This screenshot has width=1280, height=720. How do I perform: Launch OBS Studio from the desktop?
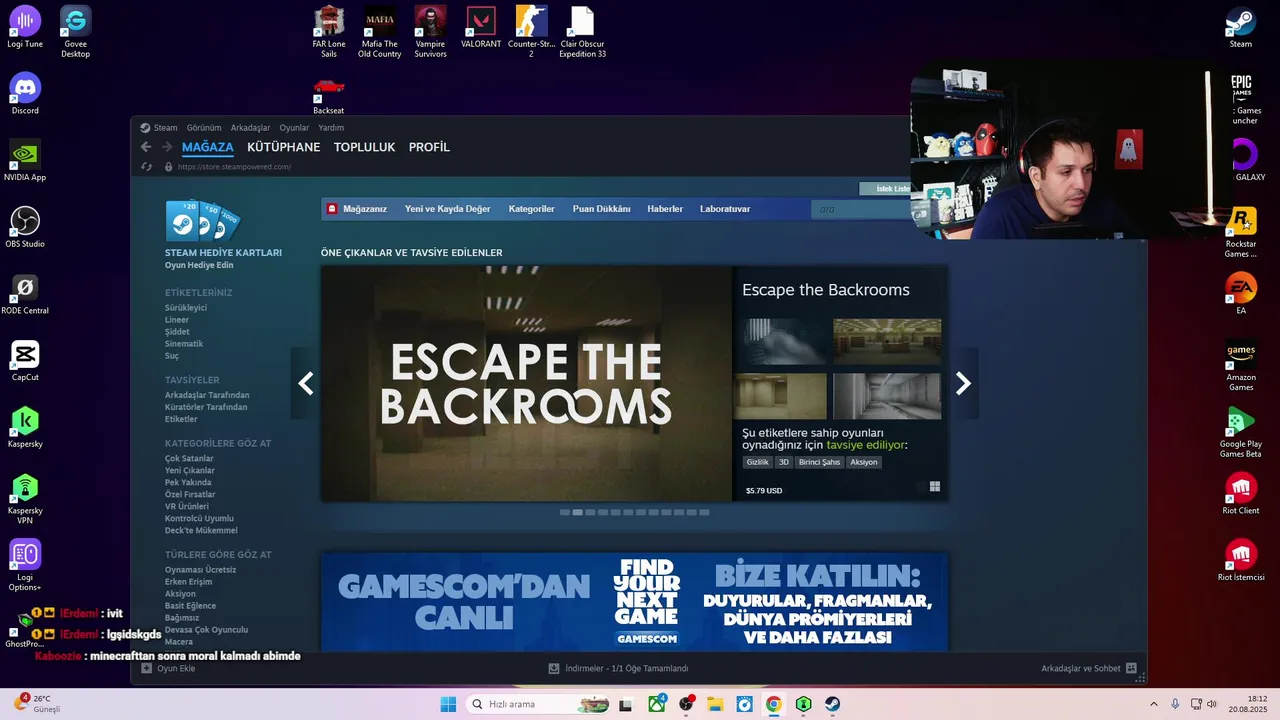(x=25, y=227)
